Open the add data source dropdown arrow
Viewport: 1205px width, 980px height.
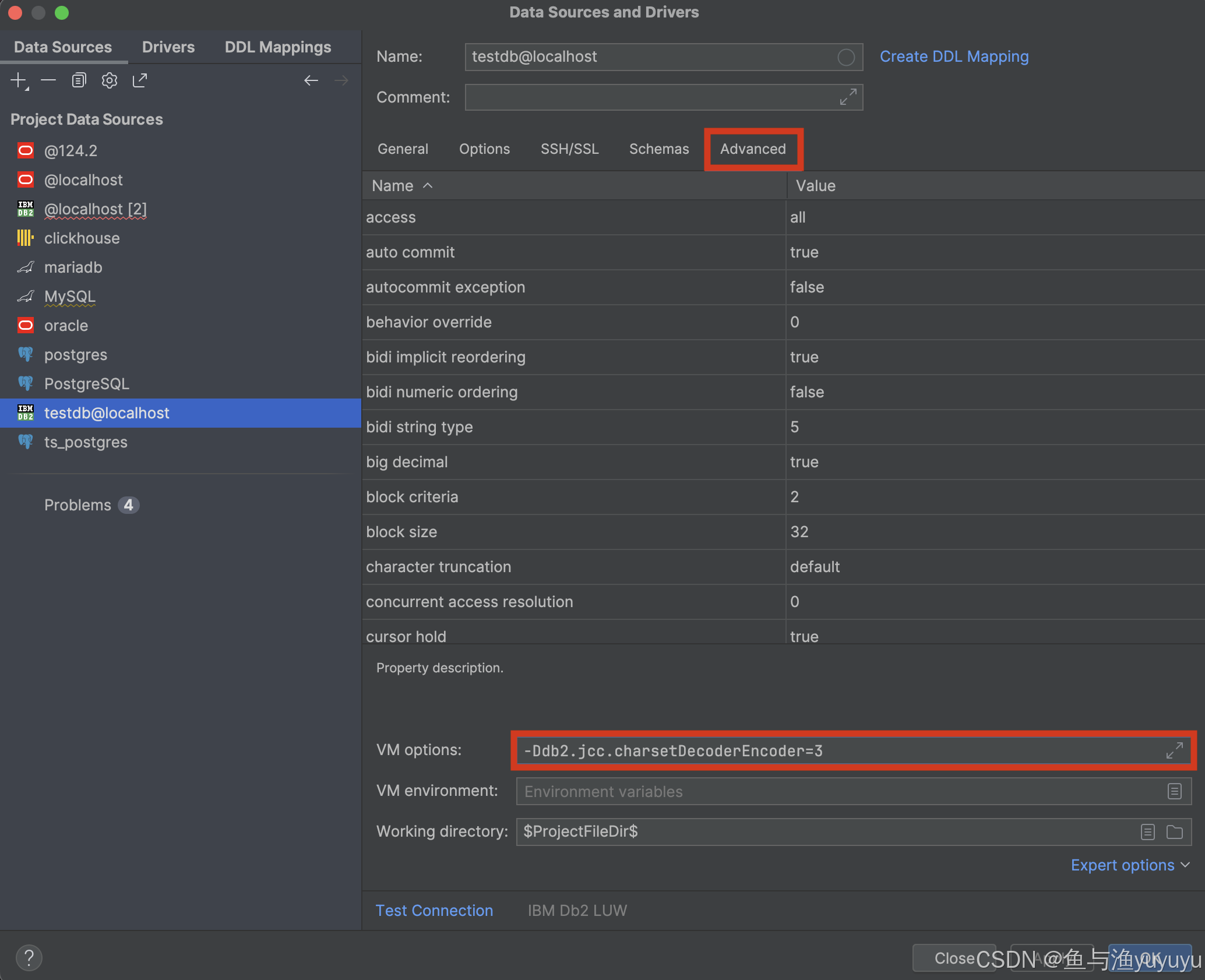coord(27,89)
